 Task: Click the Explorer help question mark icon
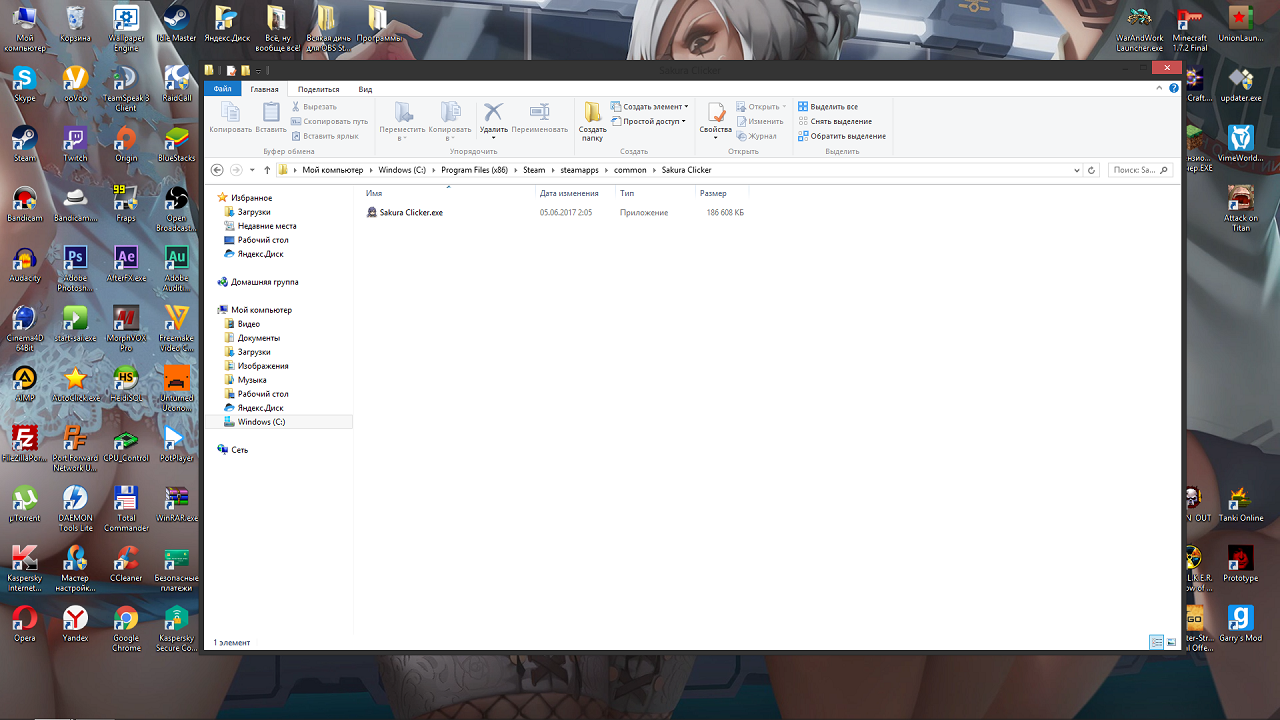coord(1173,89)
